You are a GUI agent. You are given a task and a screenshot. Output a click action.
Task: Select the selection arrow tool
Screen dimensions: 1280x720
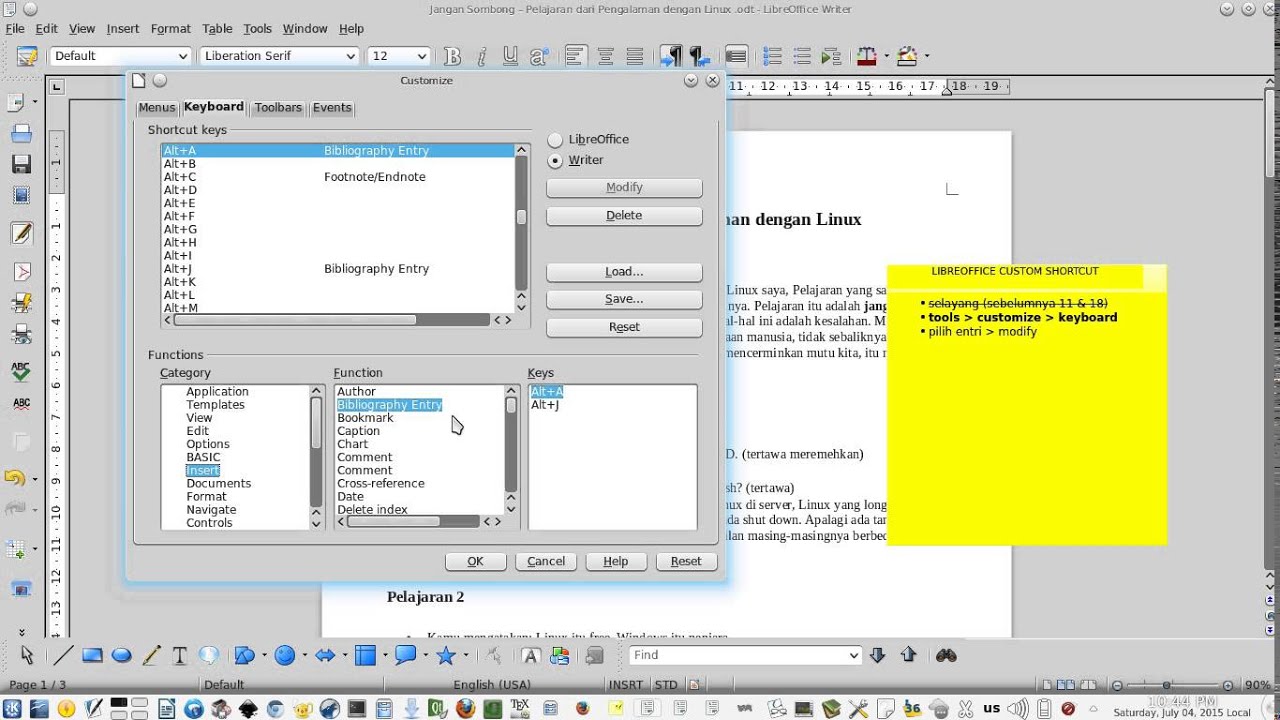coord(27,656)
